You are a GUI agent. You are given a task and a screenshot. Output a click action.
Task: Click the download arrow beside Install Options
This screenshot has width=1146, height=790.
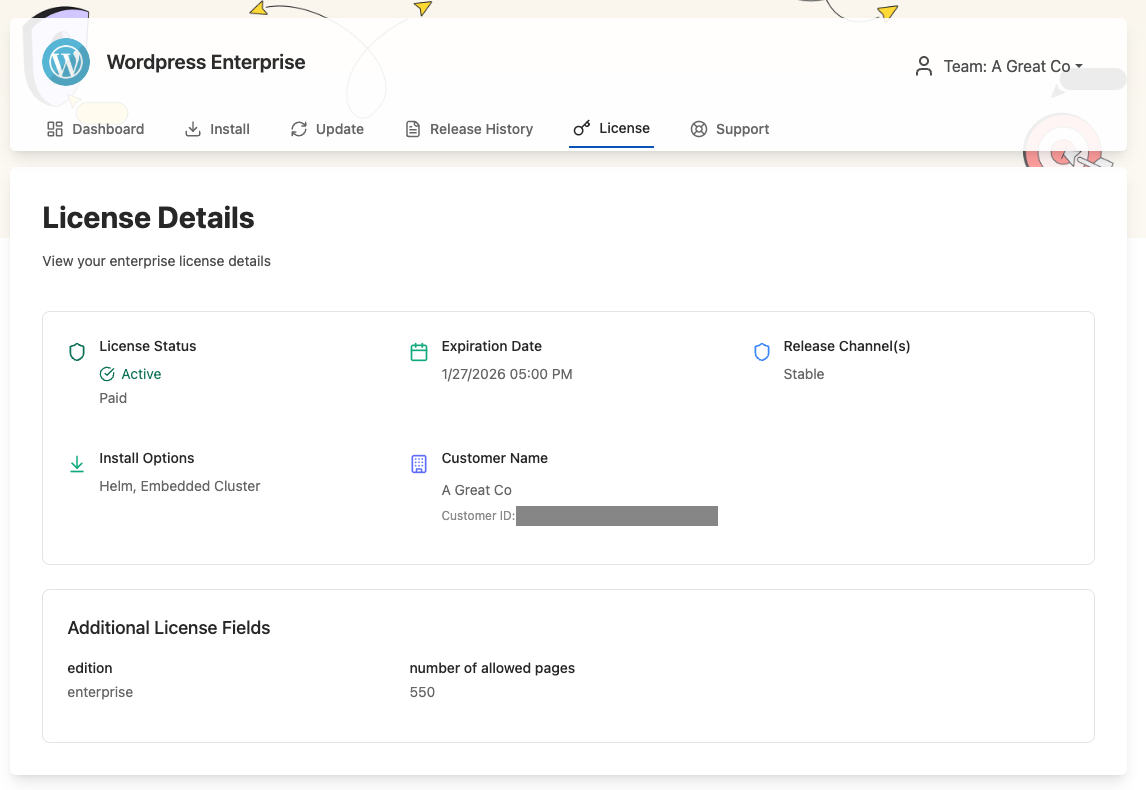pyautogui.click(x=77, y=463)
